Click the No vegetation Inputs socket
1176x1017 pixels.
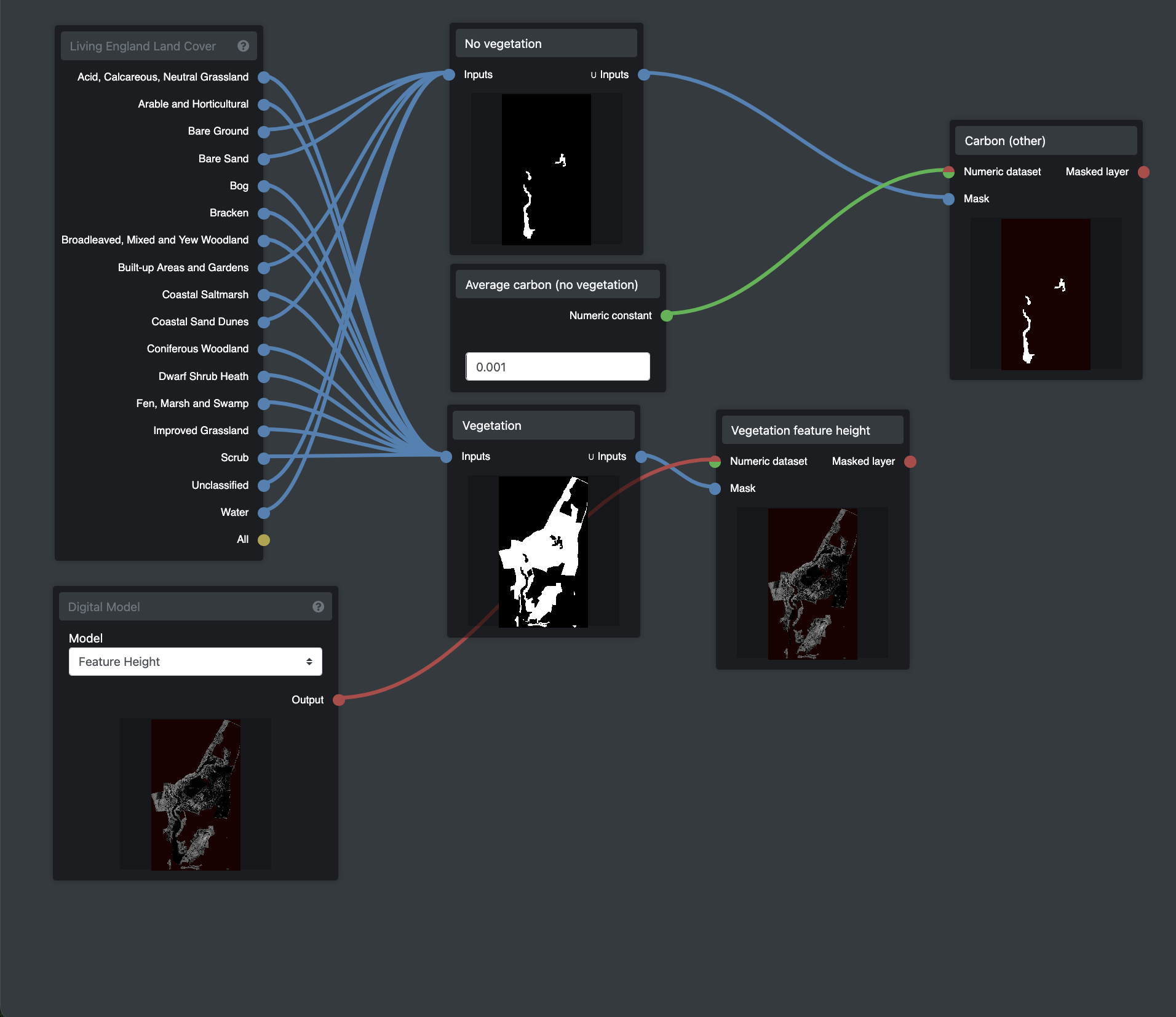(x=449, y=75)
